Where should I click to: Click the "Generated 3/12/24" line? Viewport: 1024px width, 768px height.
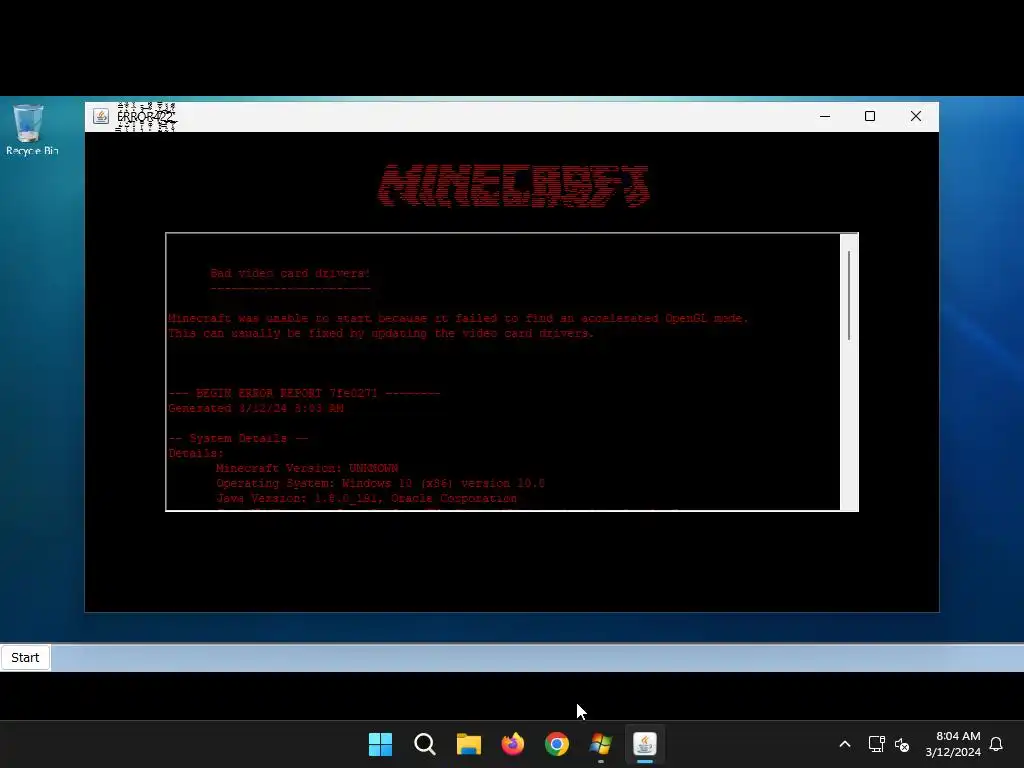[256, 408]
